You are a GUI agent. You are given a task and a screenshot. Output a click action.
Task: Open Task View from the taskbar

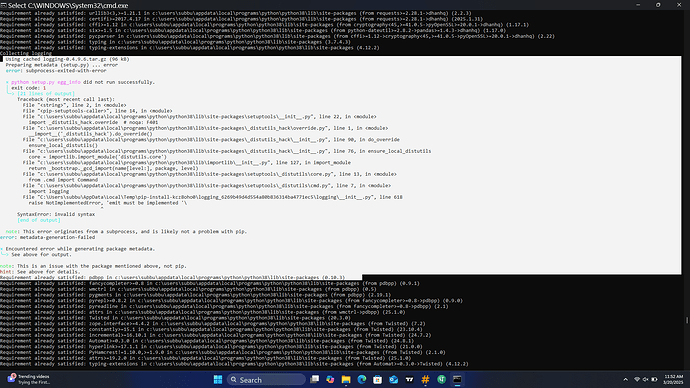pyautogui.click(x=314, y=379)
